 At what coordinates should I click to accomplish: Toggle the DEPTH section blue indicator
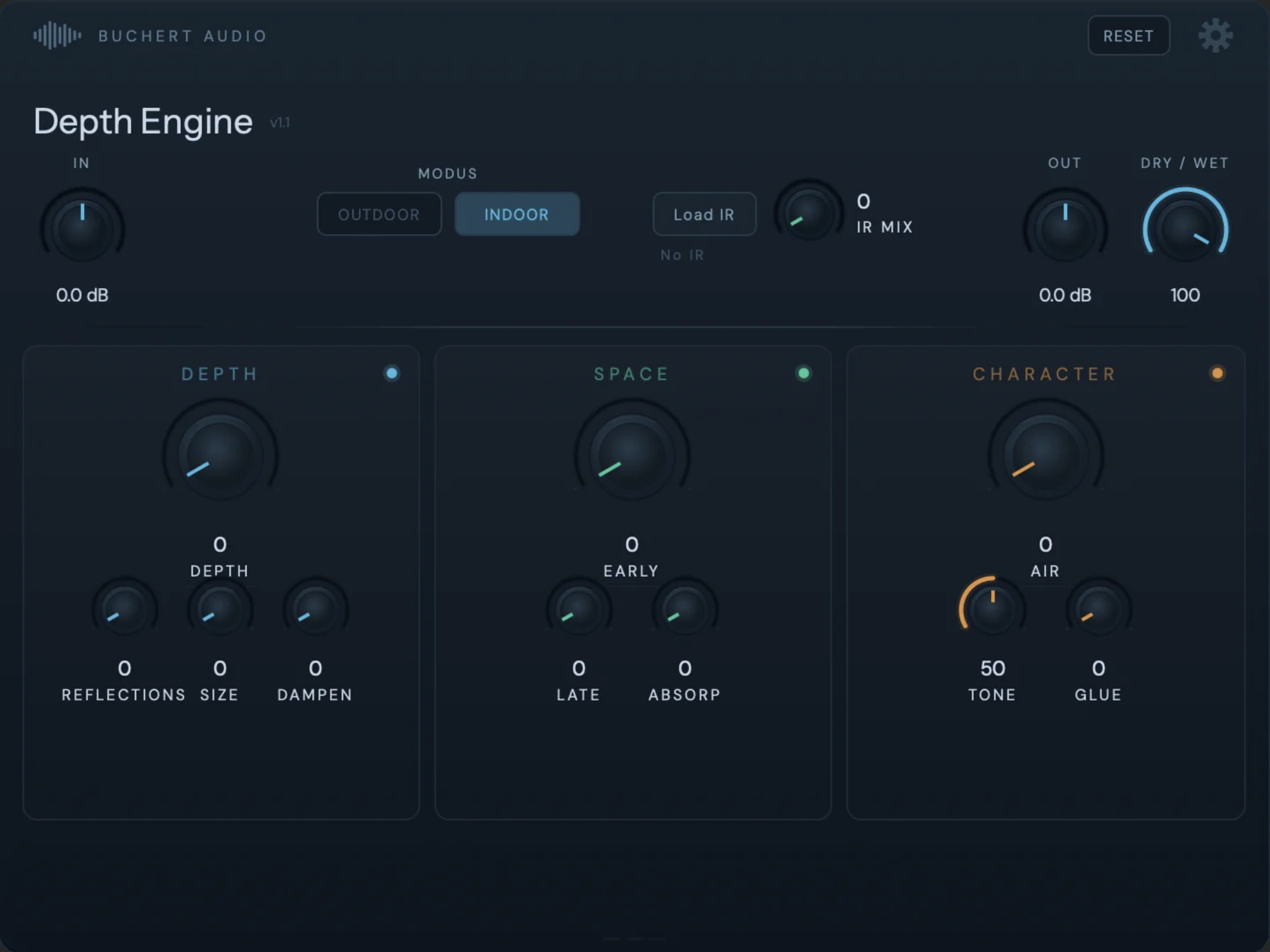coord(392,373)
